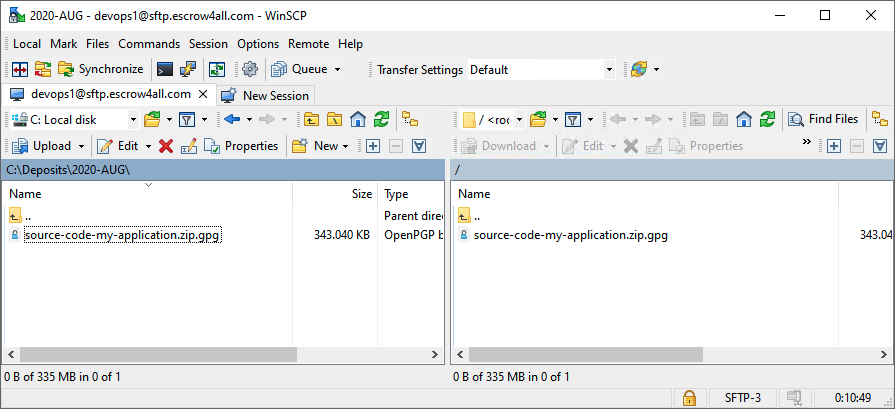Go to local home directory icon
The width and height of the screenshot is (895, 409).
[x=357, y=119]
